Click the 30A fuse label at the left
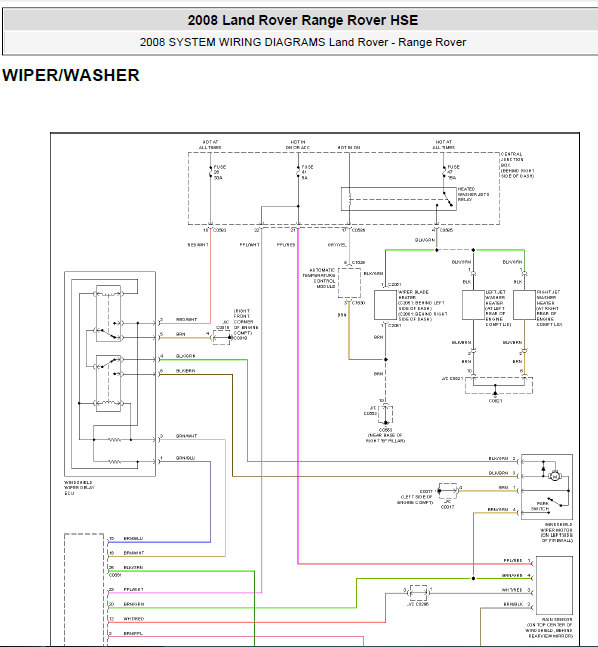The image size is (598, 647). pyautogui.click(x=219, y=172)
